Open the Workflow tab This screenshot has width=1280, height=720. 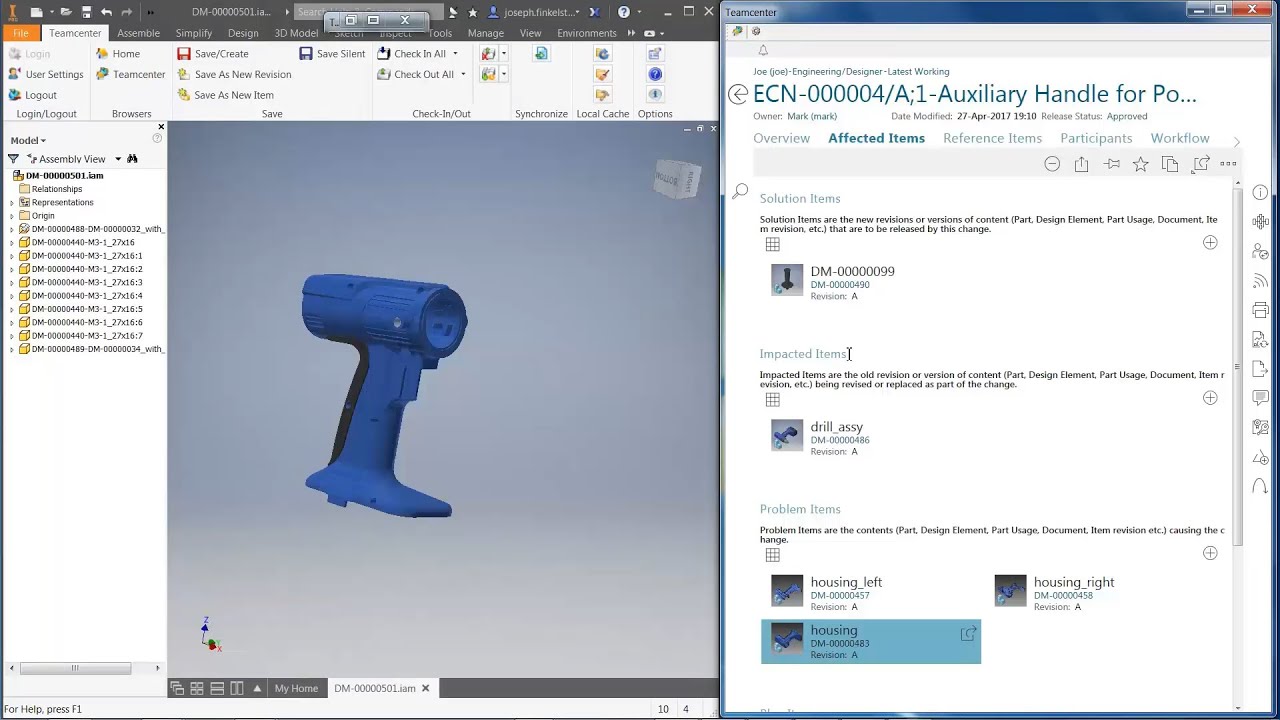point(1180,138)
